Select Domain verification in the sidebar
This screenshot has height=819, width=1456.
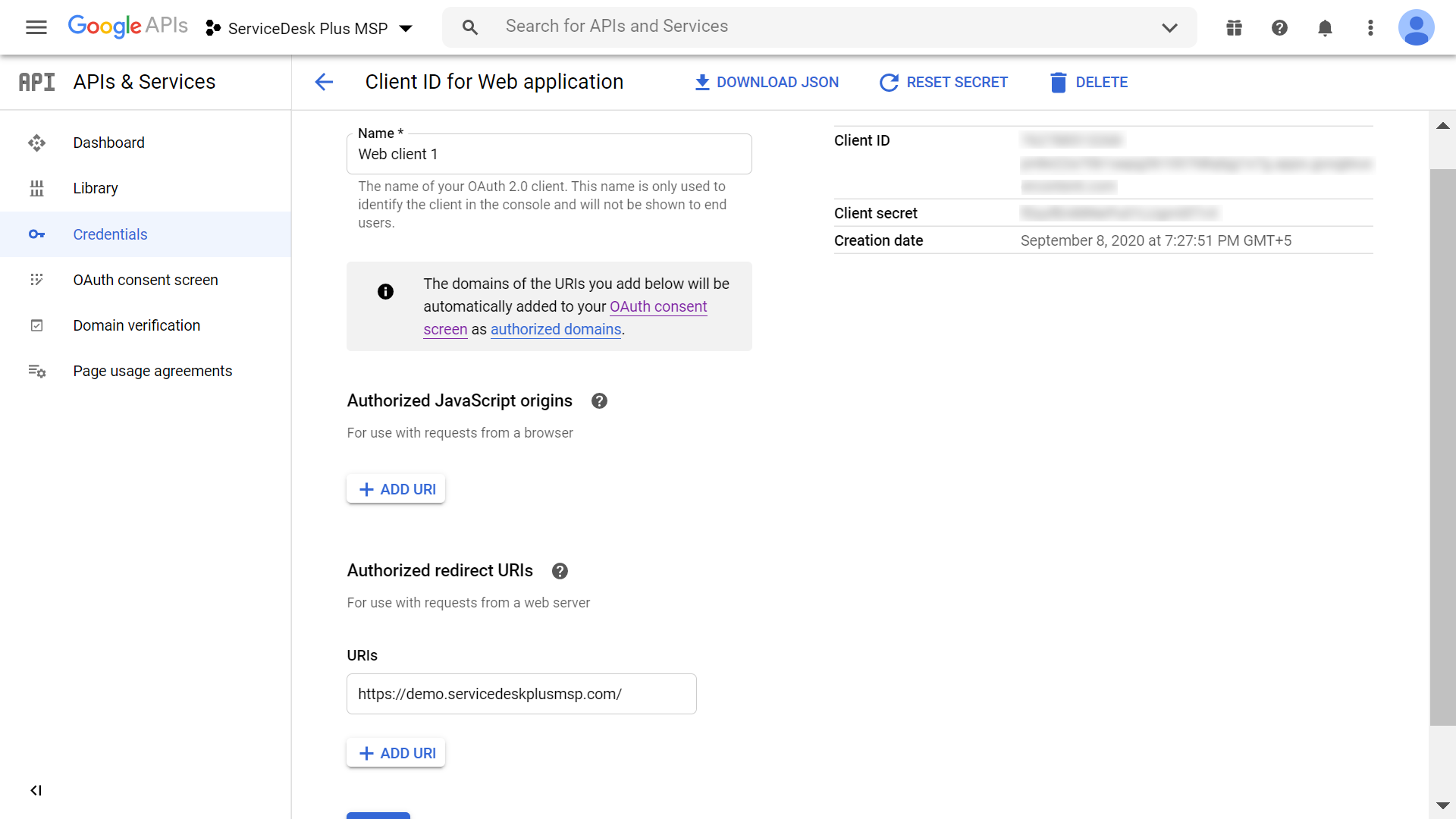(136, 325)
